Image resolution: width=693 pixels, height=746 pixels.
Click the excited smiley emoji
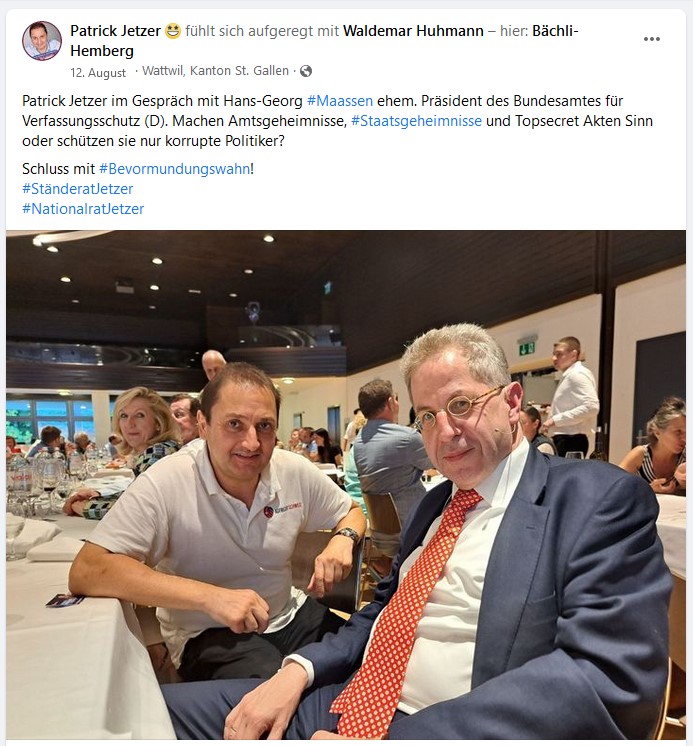pyautogui.click(x=173, y=31)
